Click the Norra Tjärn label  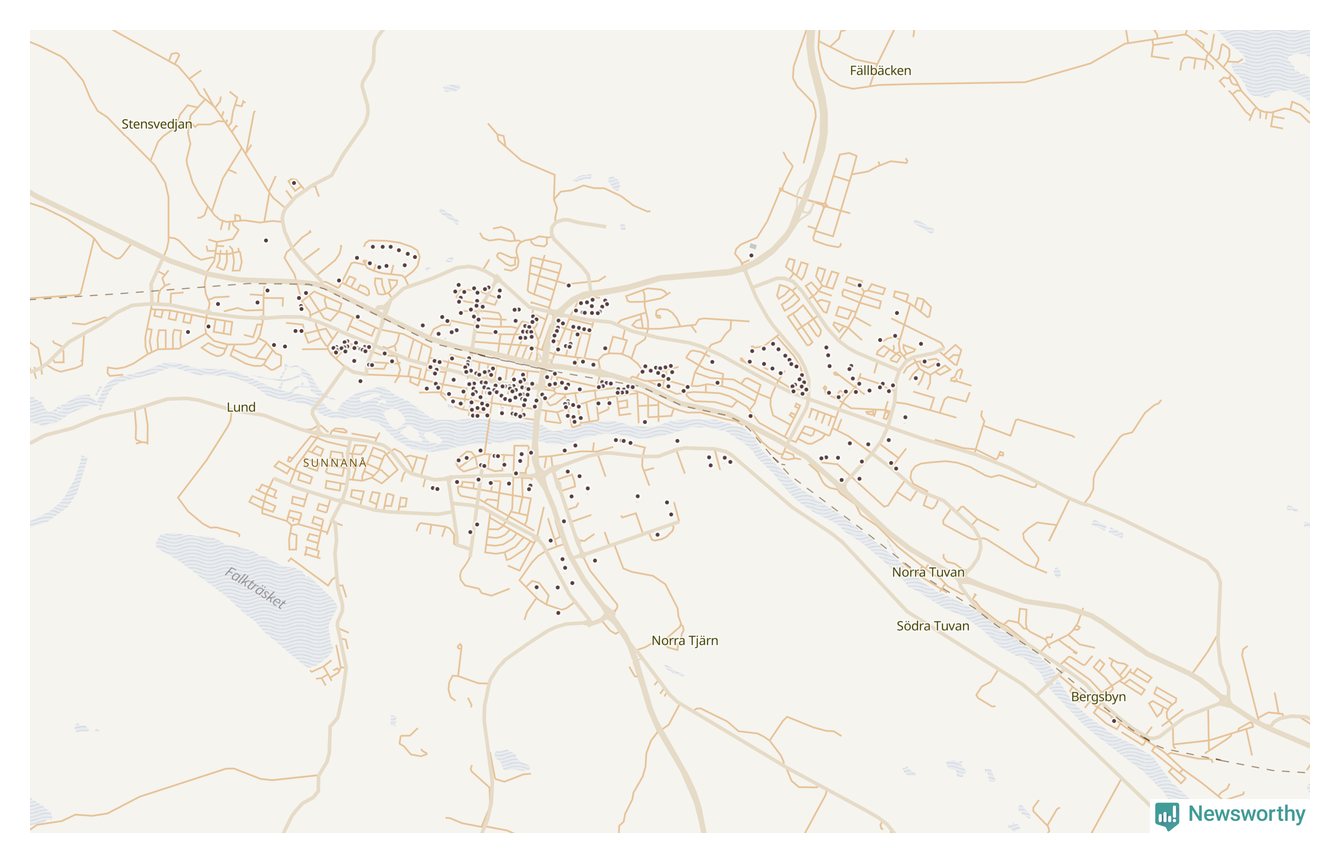[684, 640]
